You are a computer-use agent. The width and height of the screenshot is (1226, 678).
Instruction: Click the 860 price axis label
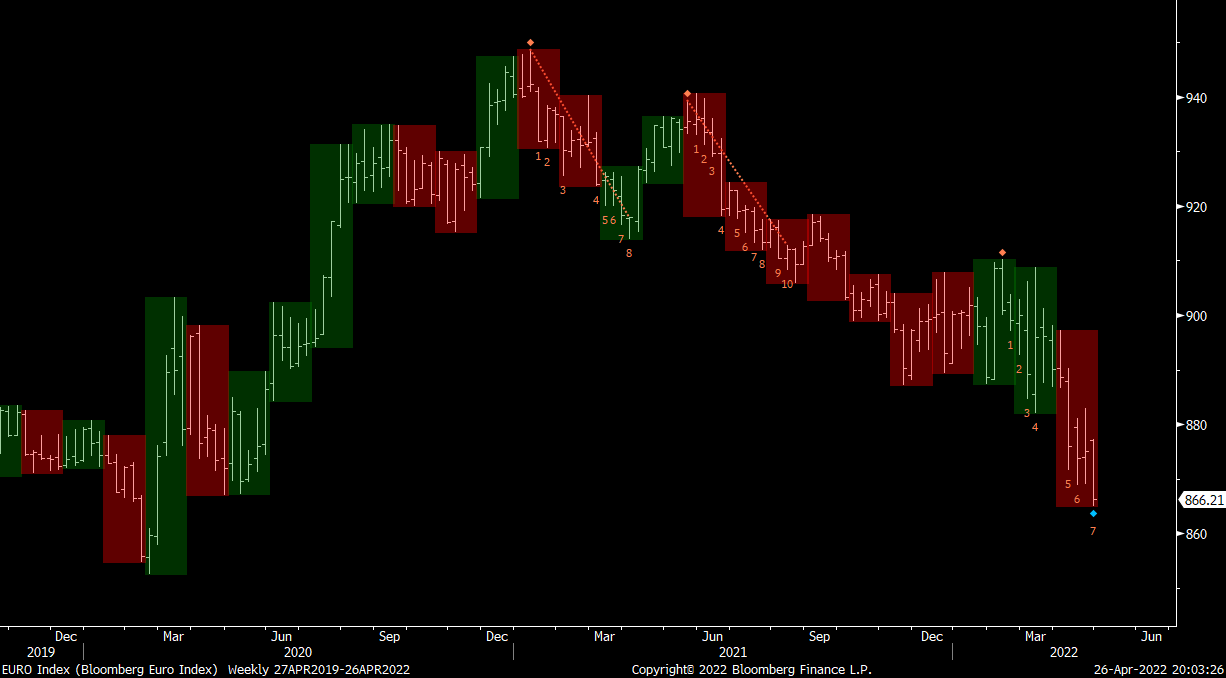[x=1196, y=534]
